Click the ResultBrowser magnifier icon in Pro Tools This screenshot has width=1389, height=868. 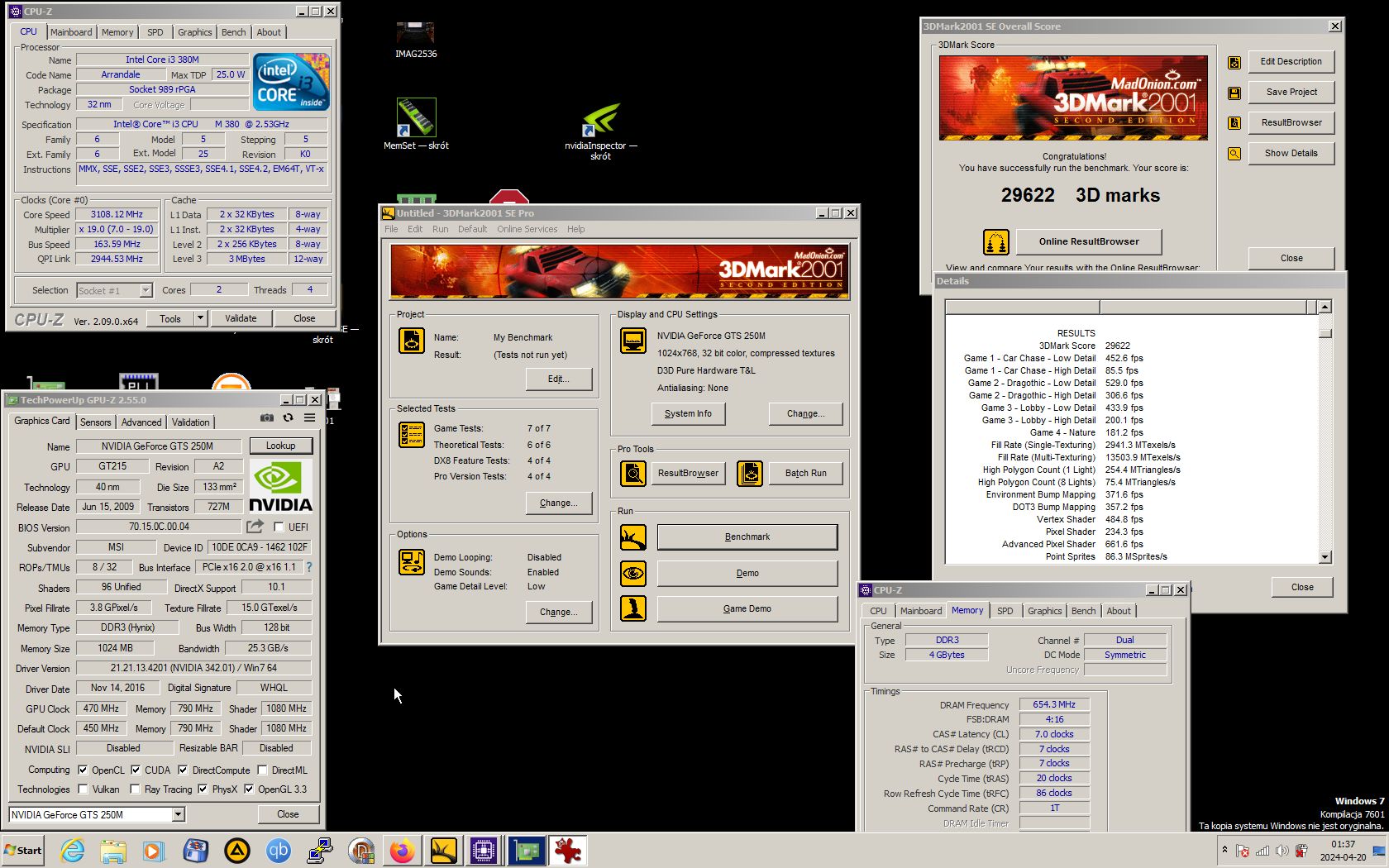point(633,474)
